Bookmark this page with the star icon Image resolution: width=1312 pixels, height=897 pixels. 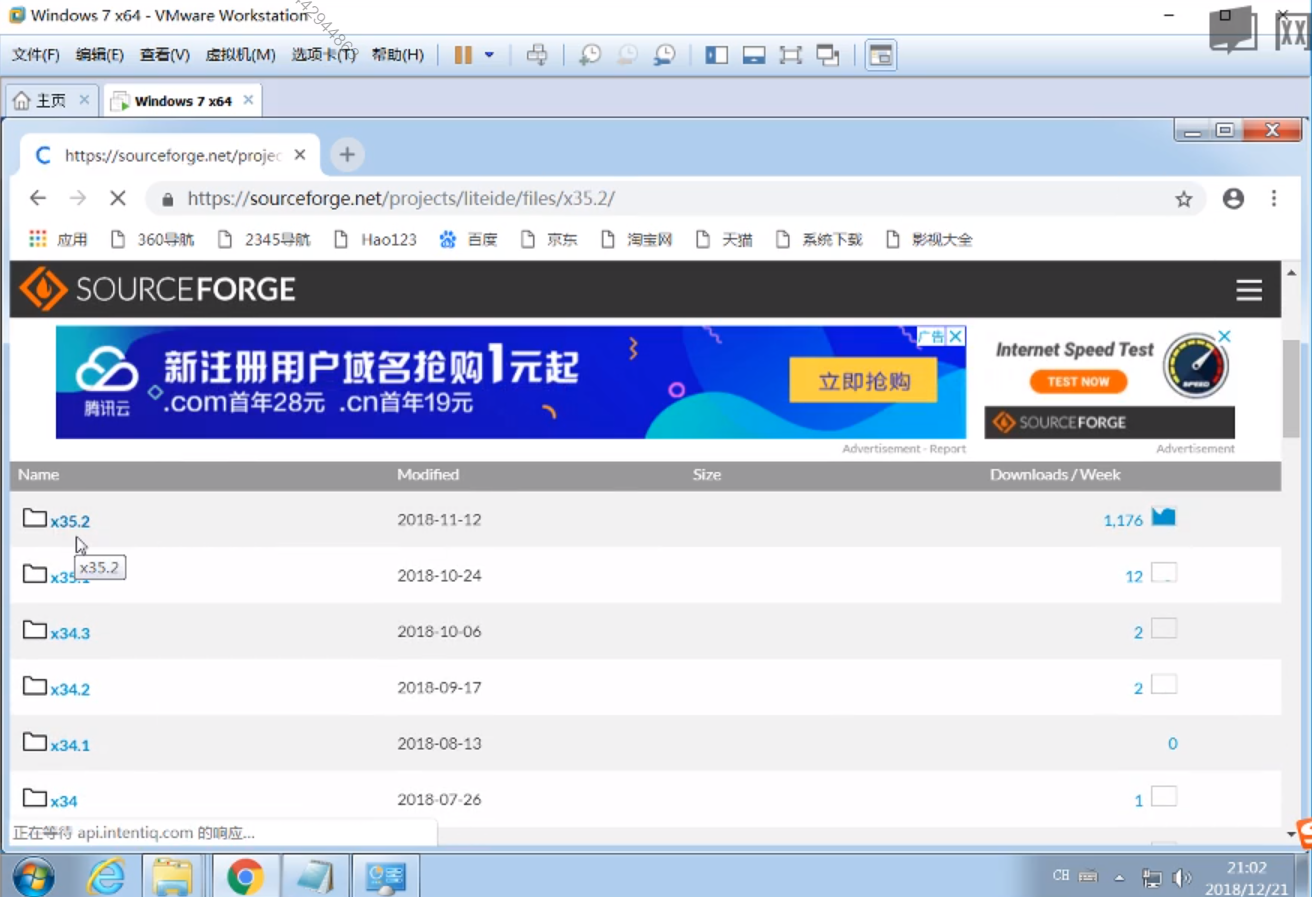[1184, 199]
